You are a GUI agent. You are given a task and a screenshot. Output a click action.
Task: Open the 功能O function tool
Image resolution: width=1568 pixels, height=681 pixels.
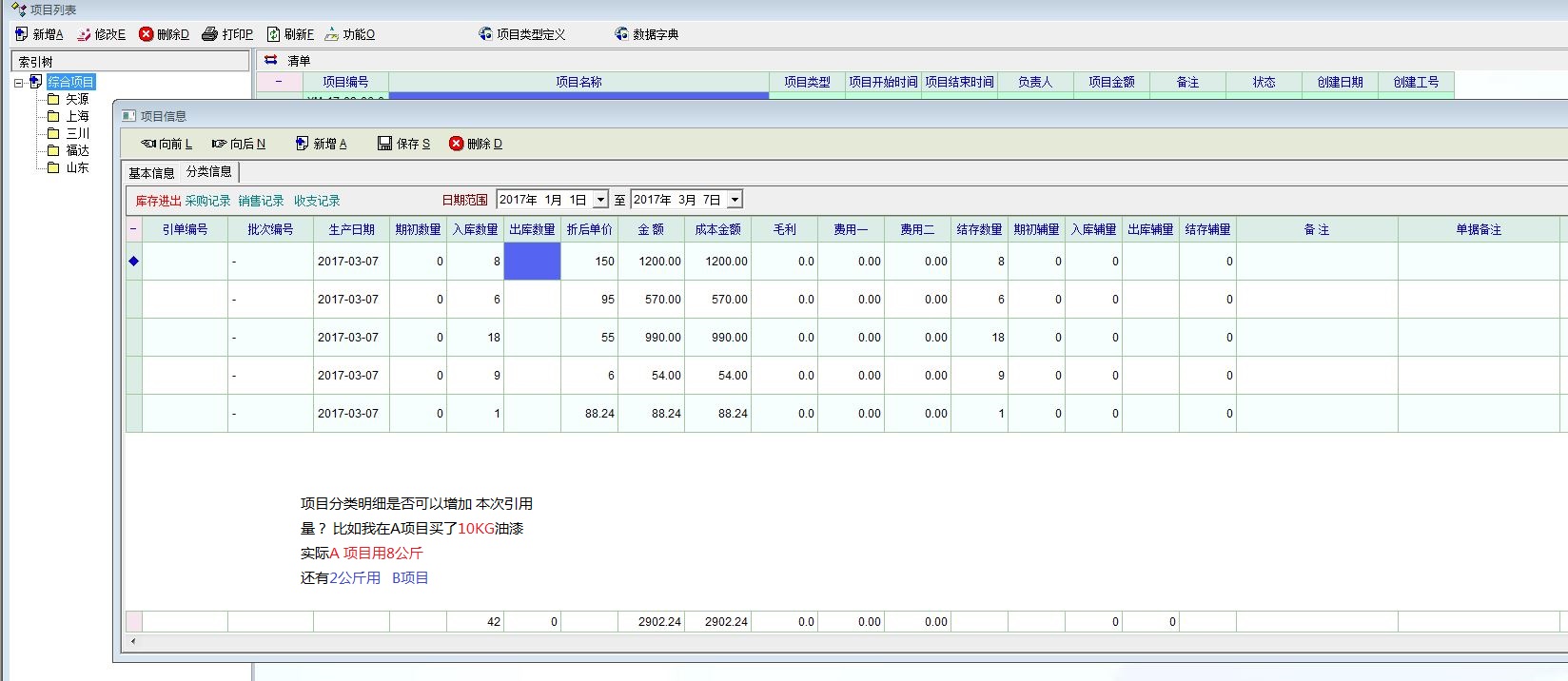click(332, 34)
